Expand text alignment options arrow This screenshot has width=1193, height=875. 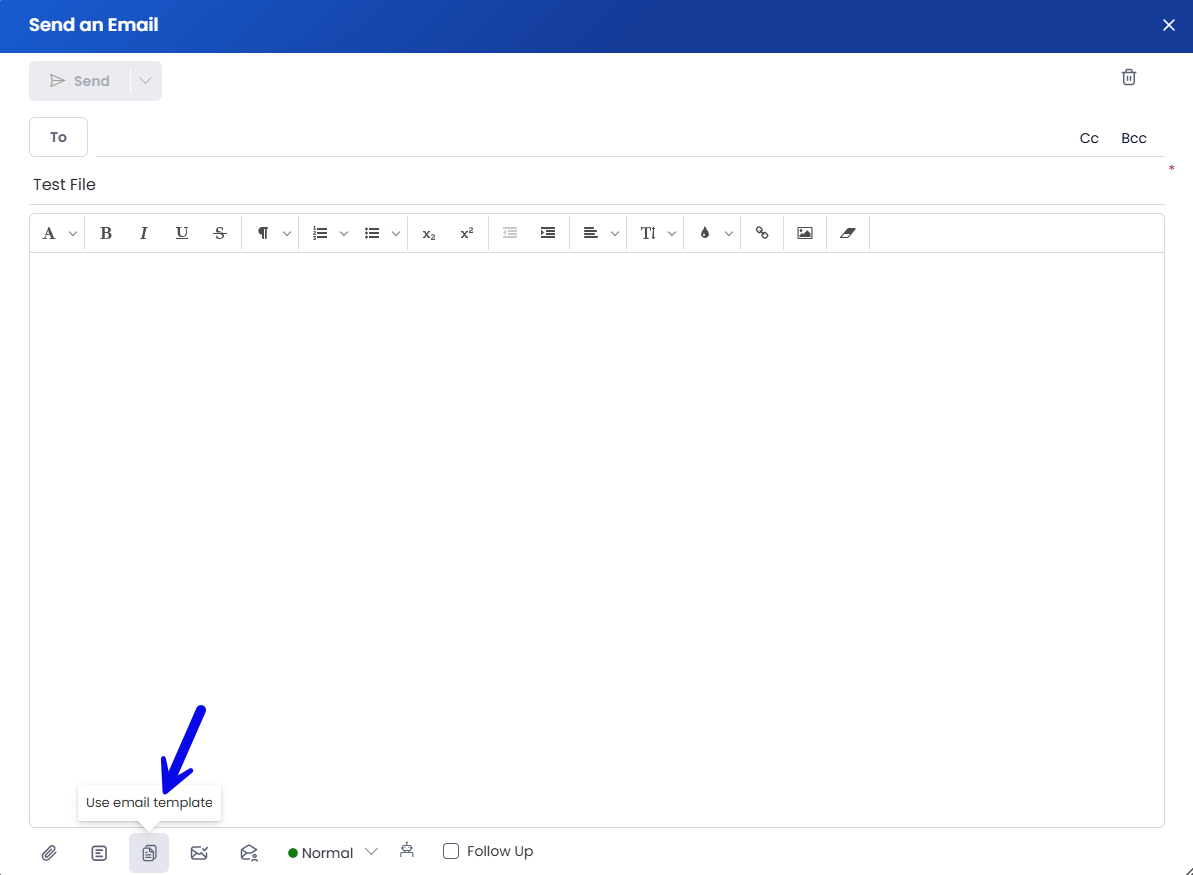pos(615,234)
